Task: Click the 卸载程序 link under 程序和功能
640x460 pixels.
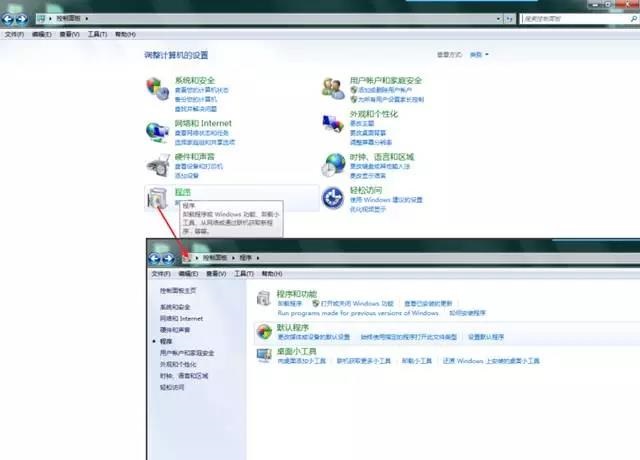Action: (x=289, y=304)
